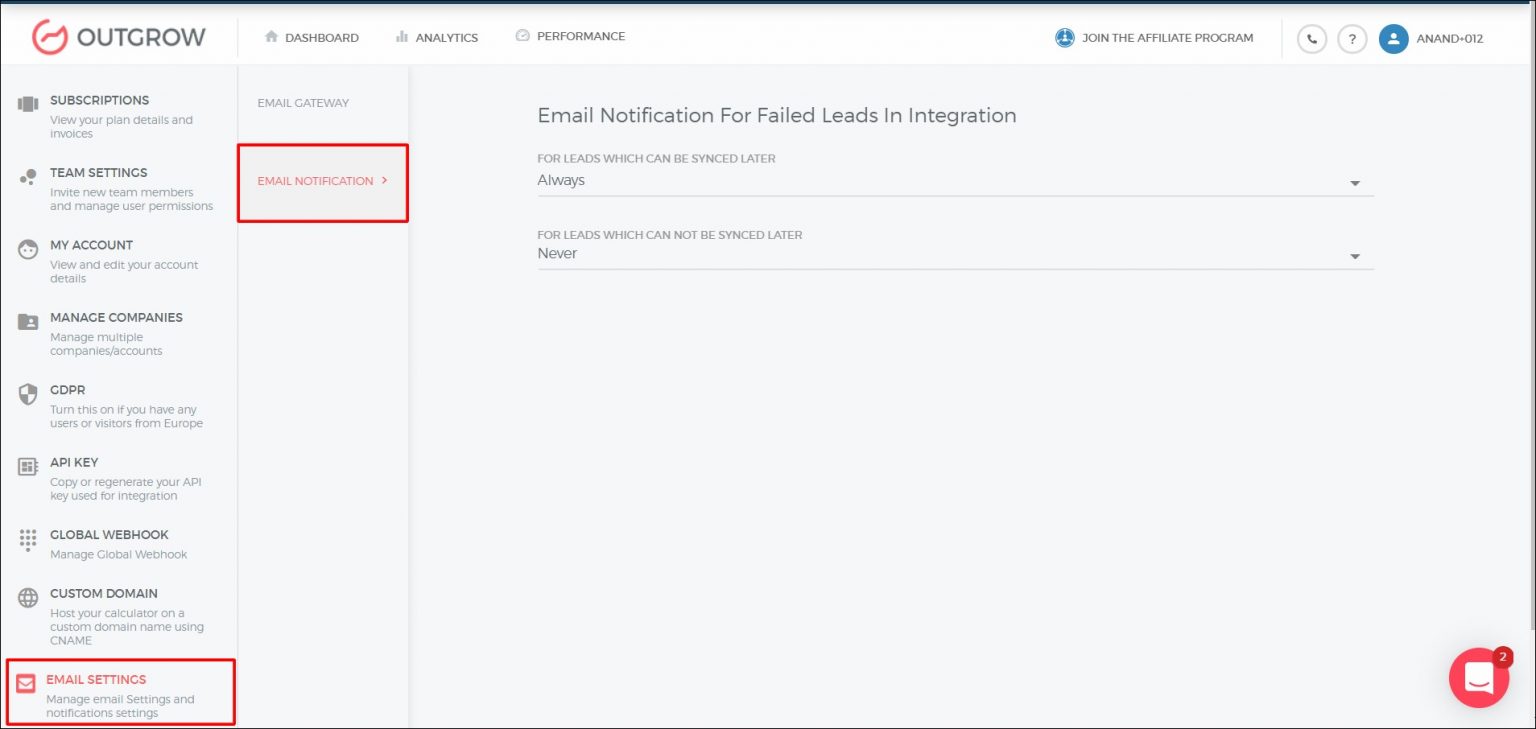Image resolution: width=1536 pixels, height=729 pixels.
Task: Expand the 'can be synced later' dropdown
Action: click(x=1355, y=183)
